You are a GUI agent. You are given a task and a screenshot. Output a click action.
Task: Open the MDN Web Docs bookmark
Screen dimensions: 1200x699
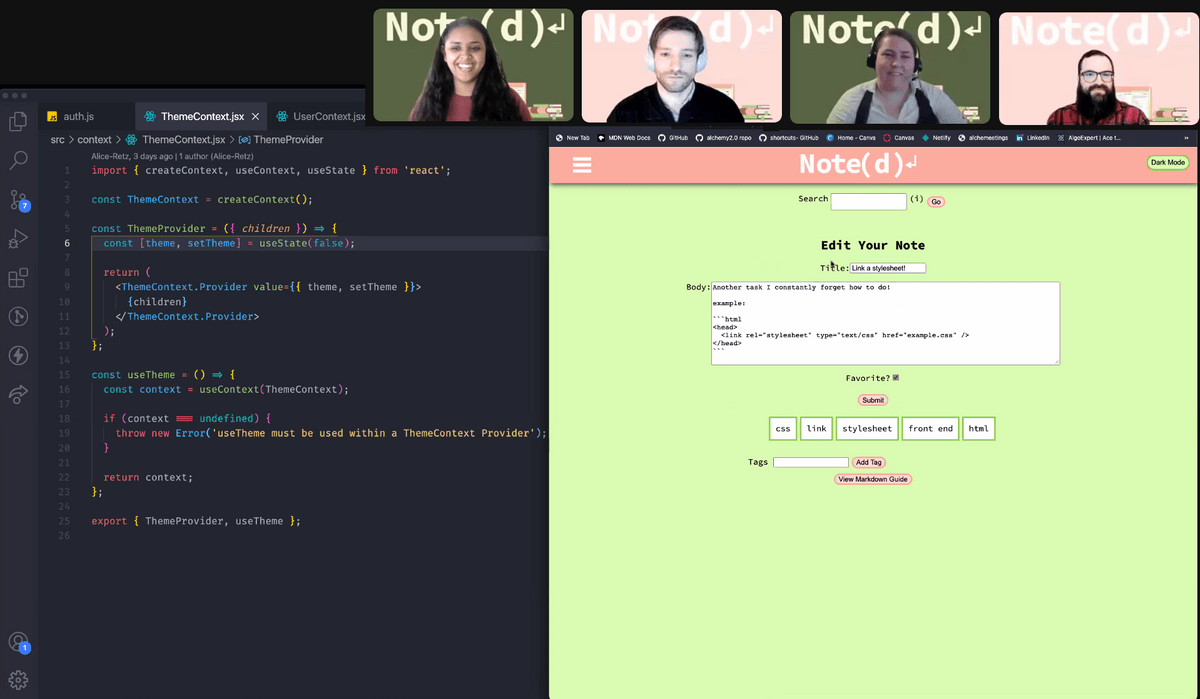click(624, 137)
